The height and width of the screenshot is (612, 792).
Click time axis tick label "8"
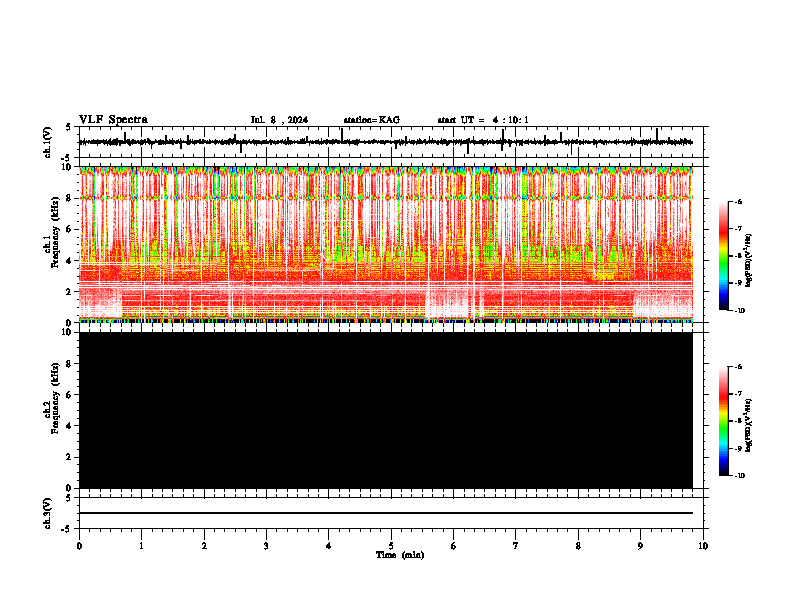(x=578, y=546)
